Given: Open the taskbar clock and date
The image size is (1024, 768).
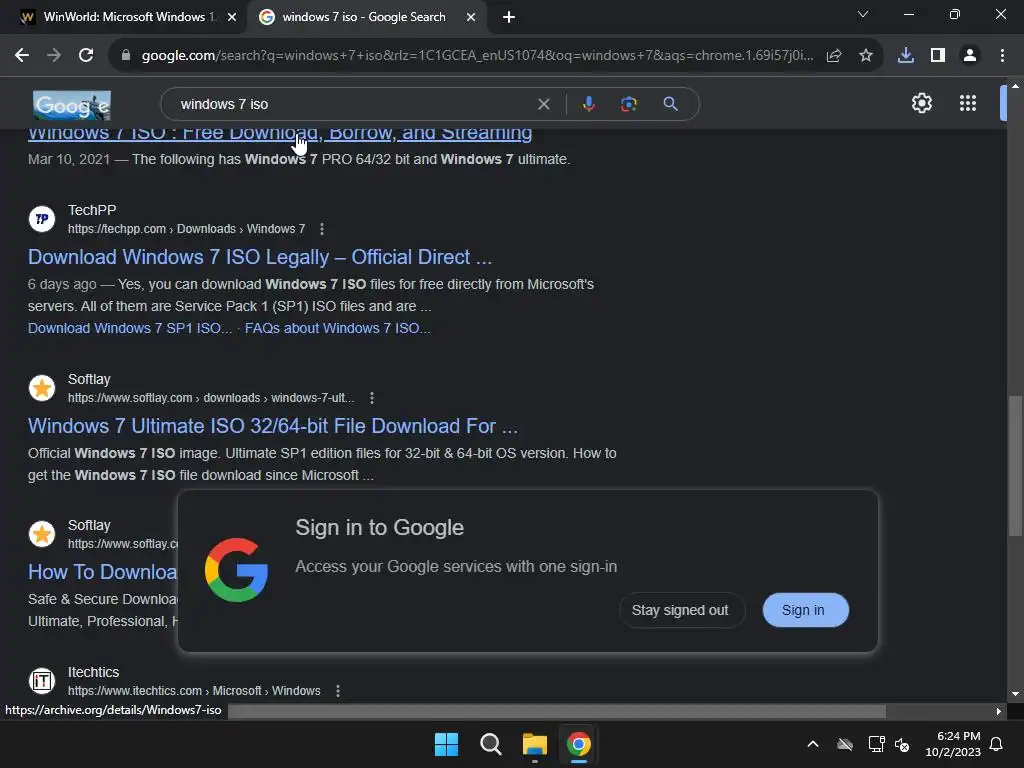Looking at the screenshot, I should tap(953, 744).
